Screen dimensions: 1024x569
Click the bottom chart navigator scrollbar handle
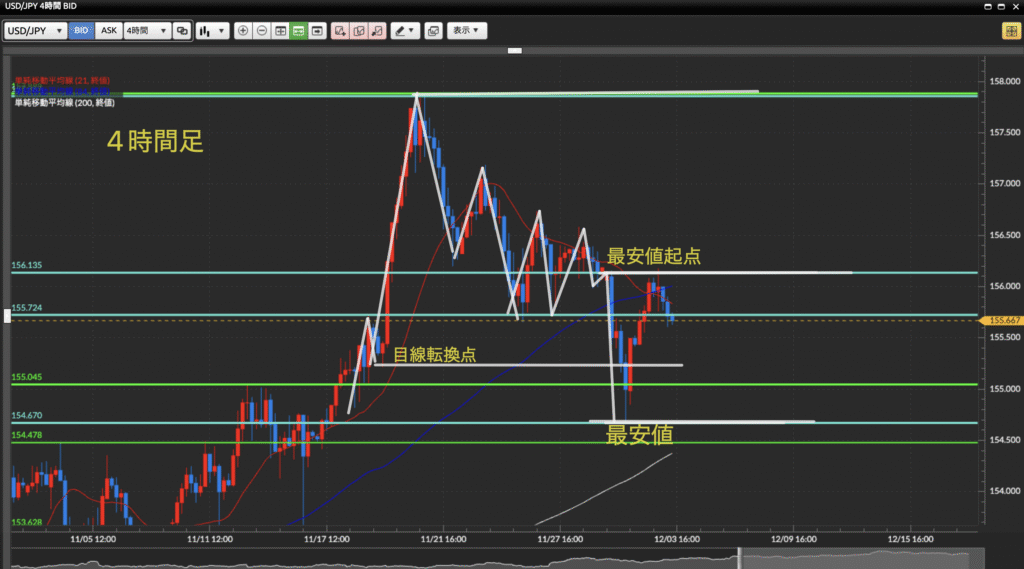click(x=739, y=558)
